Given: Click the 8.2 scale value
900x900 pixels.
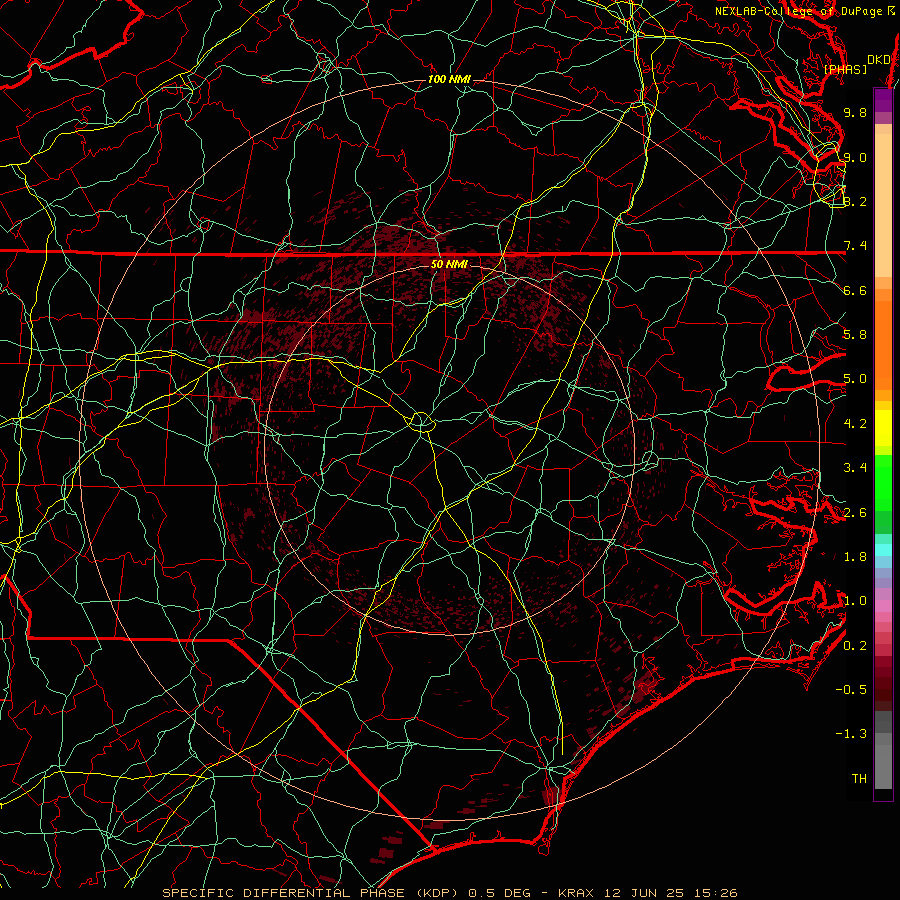Looking at the screenshot, I should (855, 201).
